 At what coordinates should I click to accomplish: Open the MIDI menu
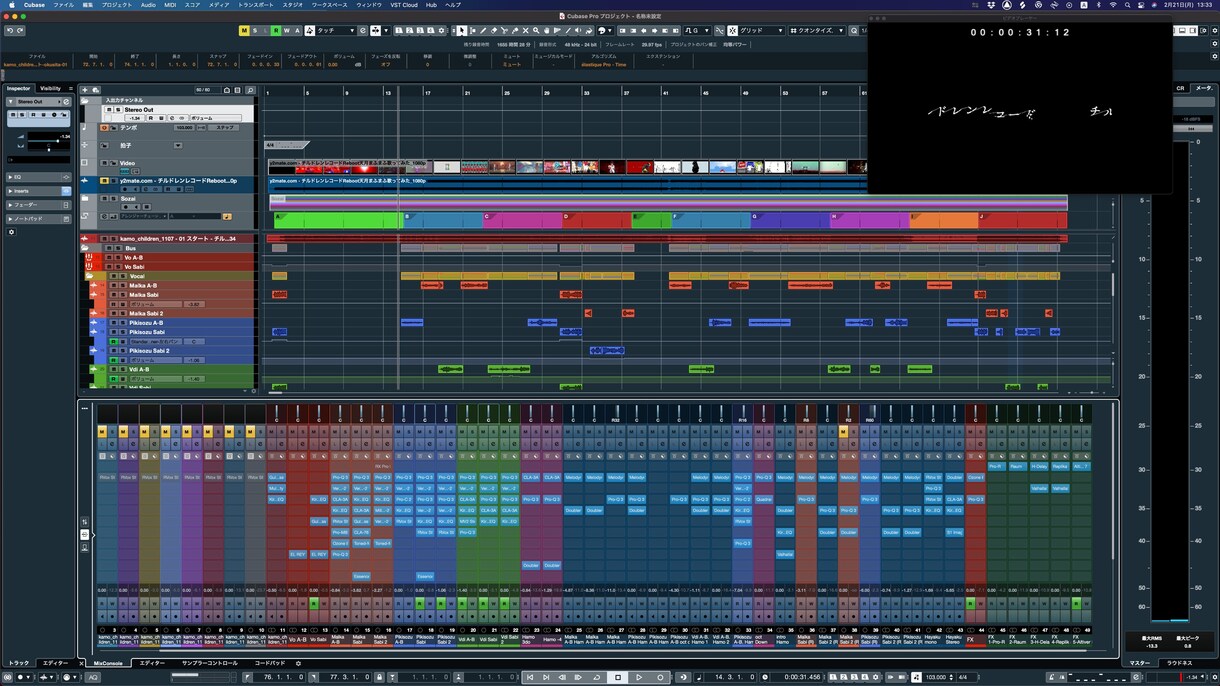[170, 5]
